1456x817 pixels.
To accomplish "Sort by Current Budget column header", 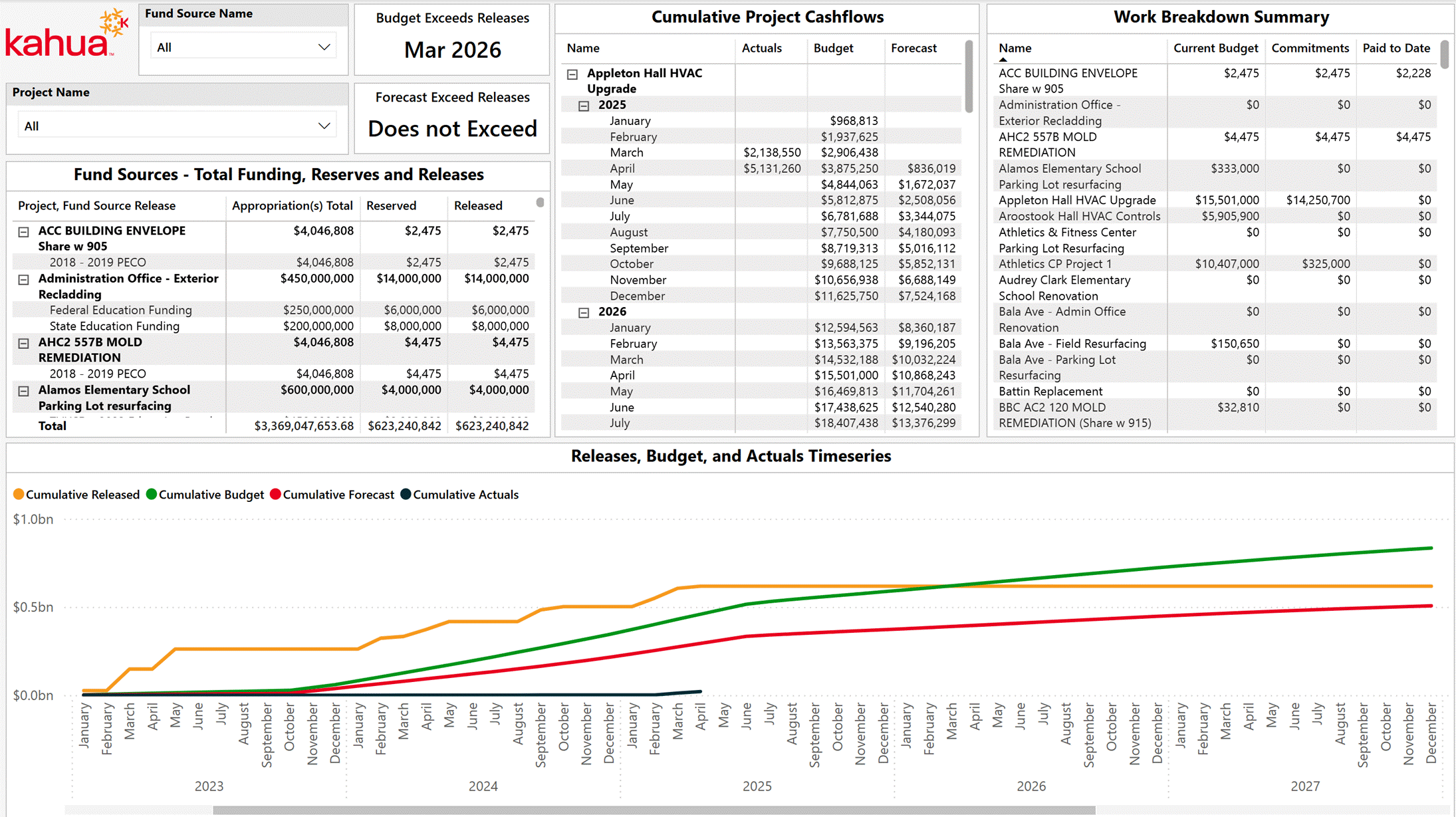I will pos(1215,48).
